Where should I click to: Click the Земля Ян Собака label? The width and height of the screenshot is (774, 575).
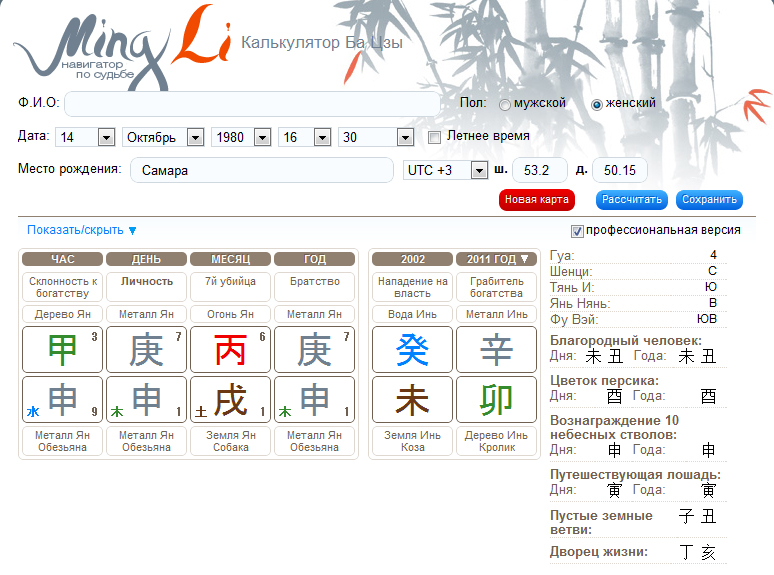click(x=231, y=441)
